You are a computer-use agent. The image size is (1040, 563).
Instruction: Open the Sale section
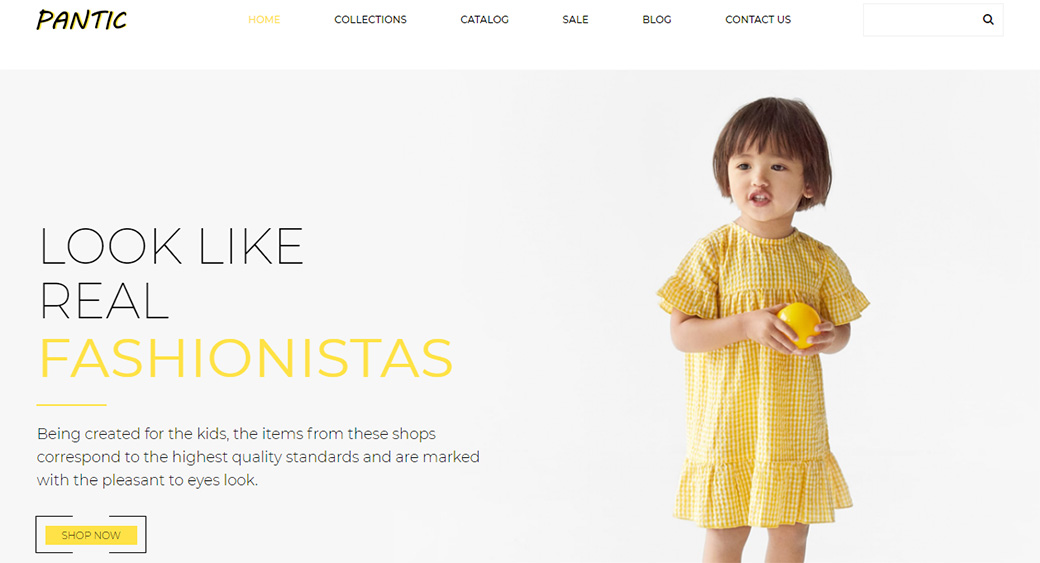[x=575, y=20]
